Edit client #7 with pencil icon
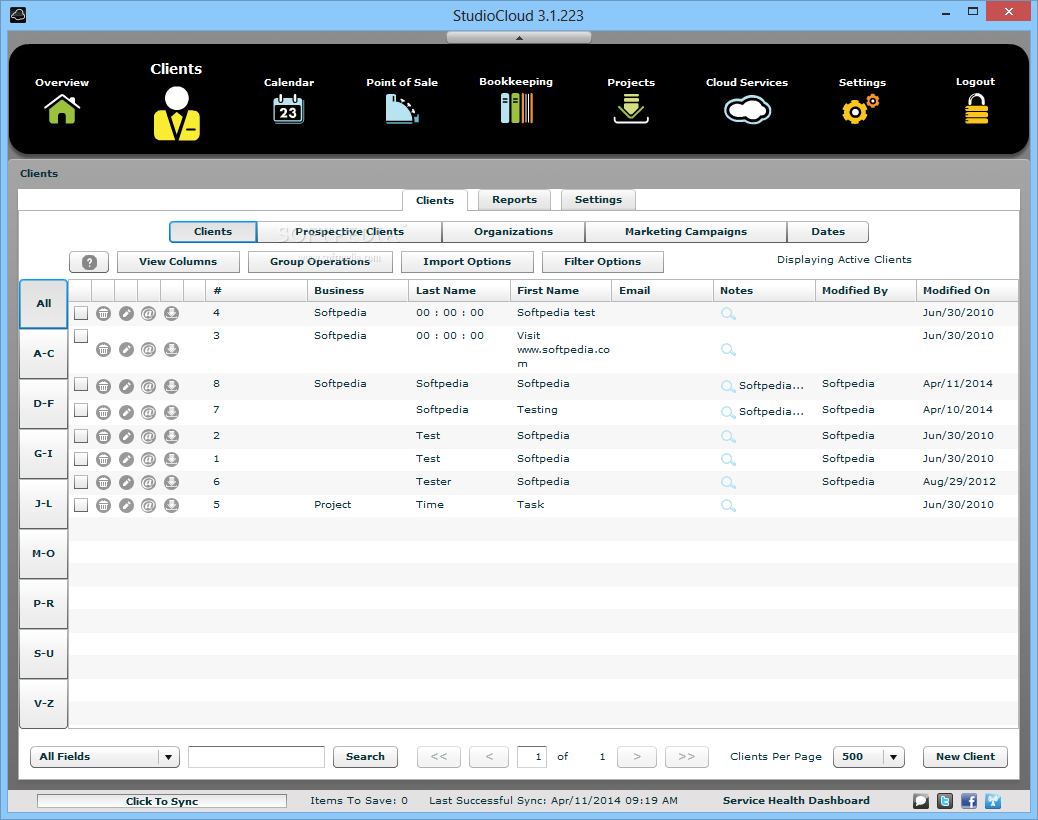 click(x=126, y=412)
